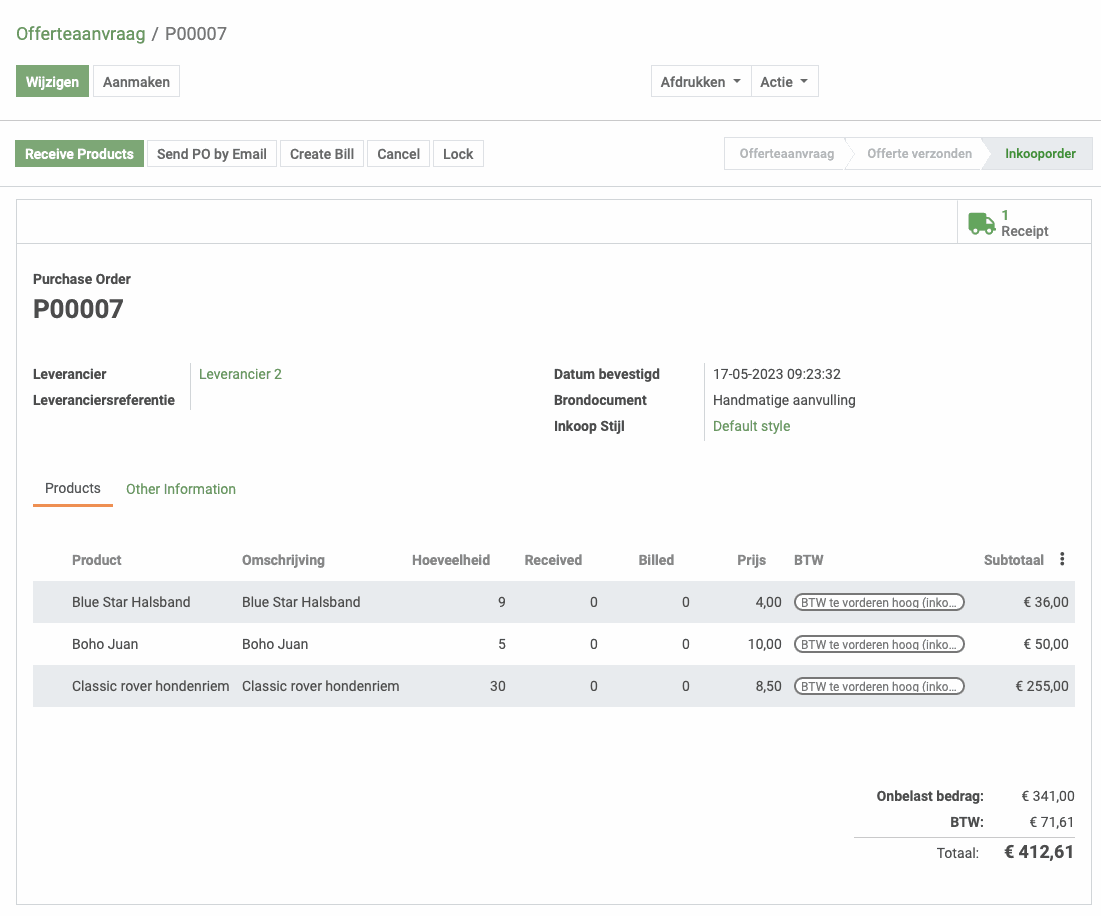Select Offerte verzonden status stage
The height and width of the screenshot is (916, 1101).
pyautogui.click(x=919, y=154)
